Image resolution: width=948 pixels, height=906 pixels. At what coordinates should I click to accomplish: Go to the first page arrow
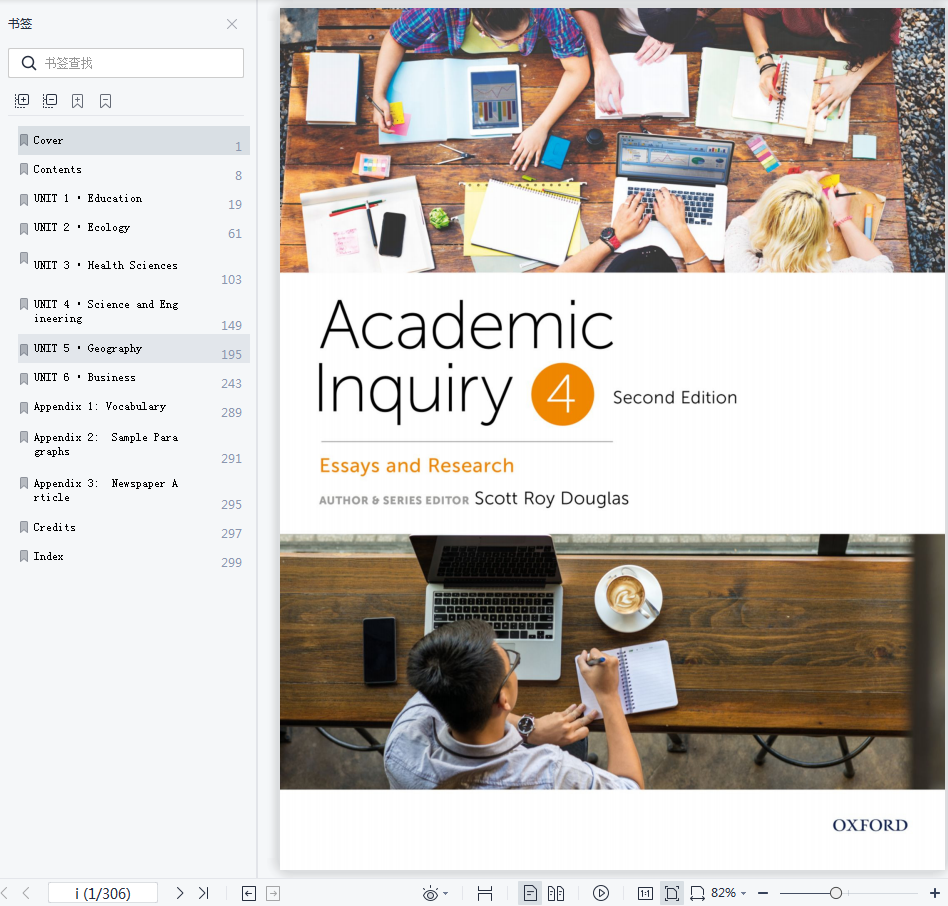coord(5,893)
